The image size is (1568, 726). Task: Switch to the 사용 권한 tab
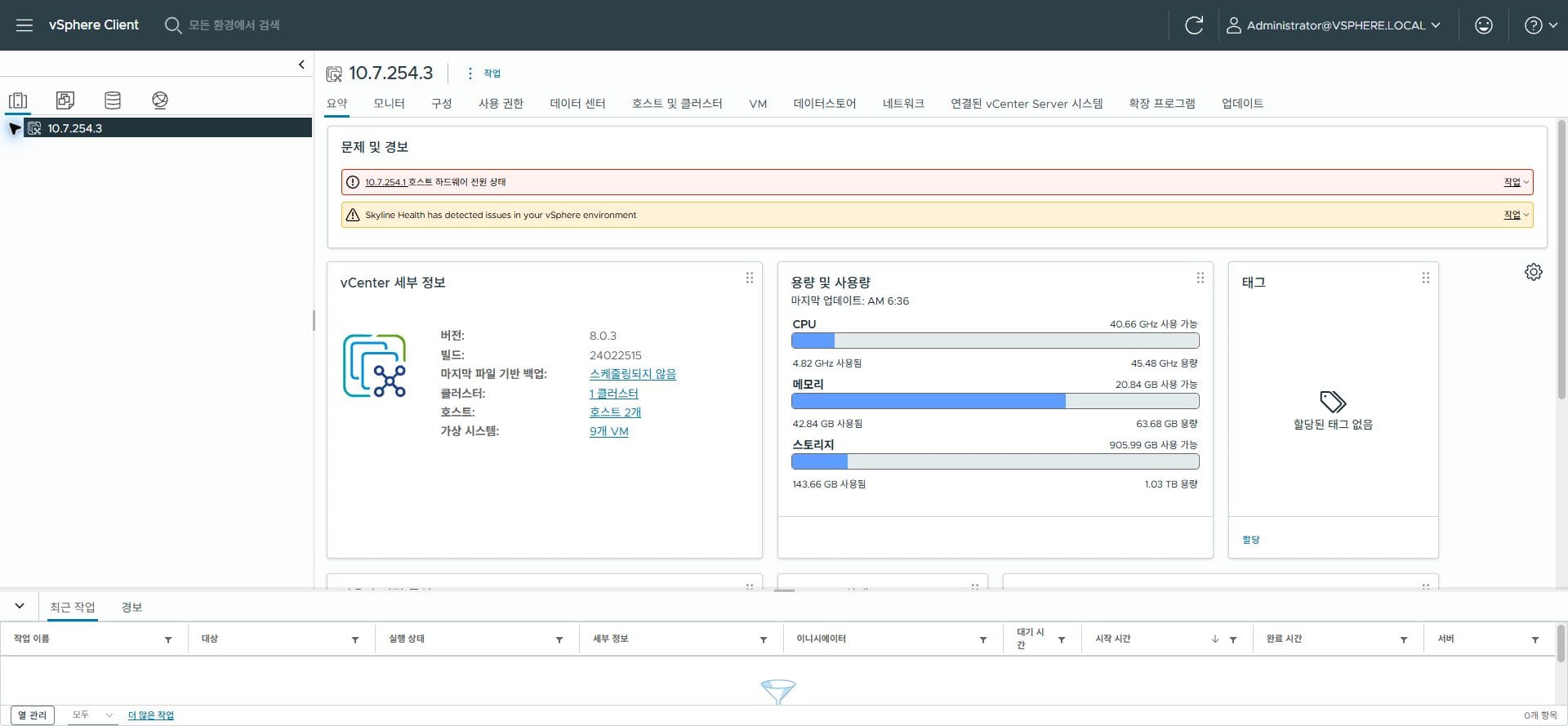click(501, 104)
